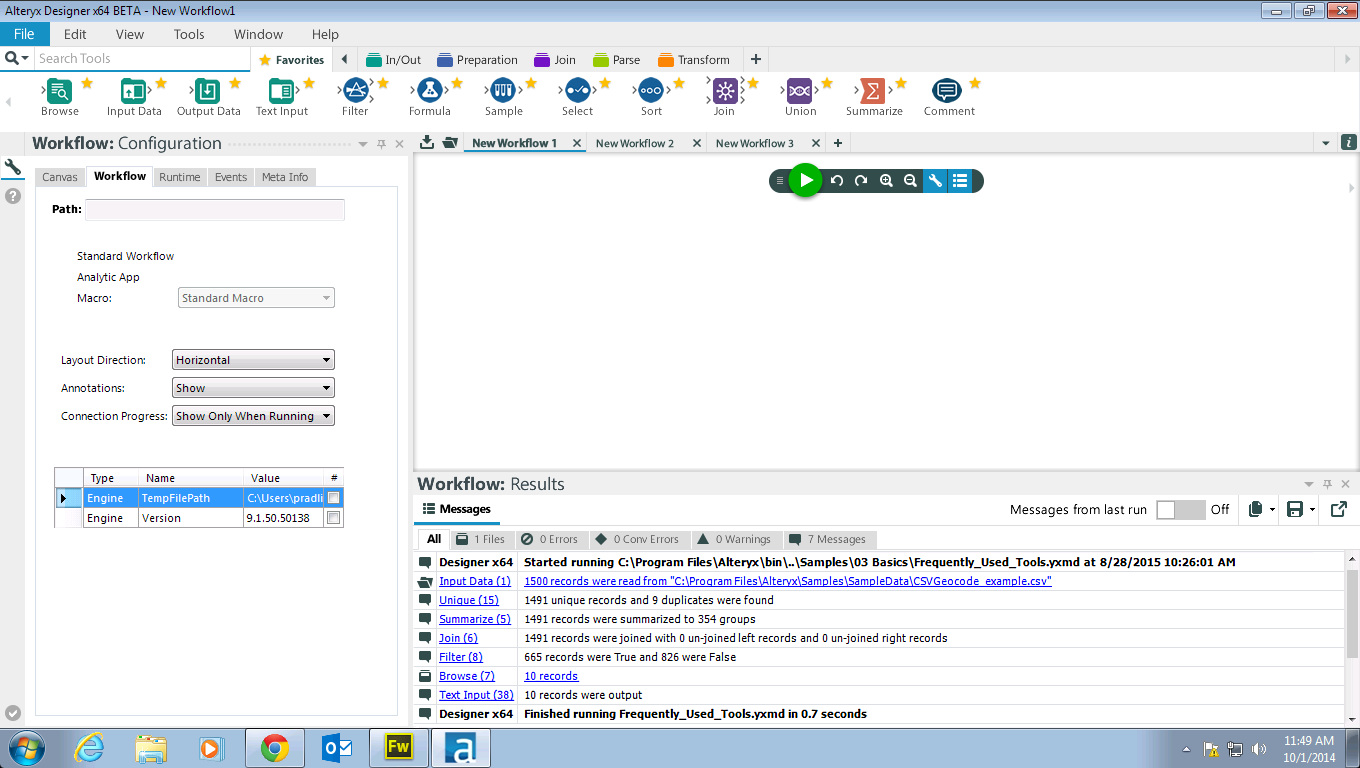Show only the 0 Warnings filter

click(733, 539)
